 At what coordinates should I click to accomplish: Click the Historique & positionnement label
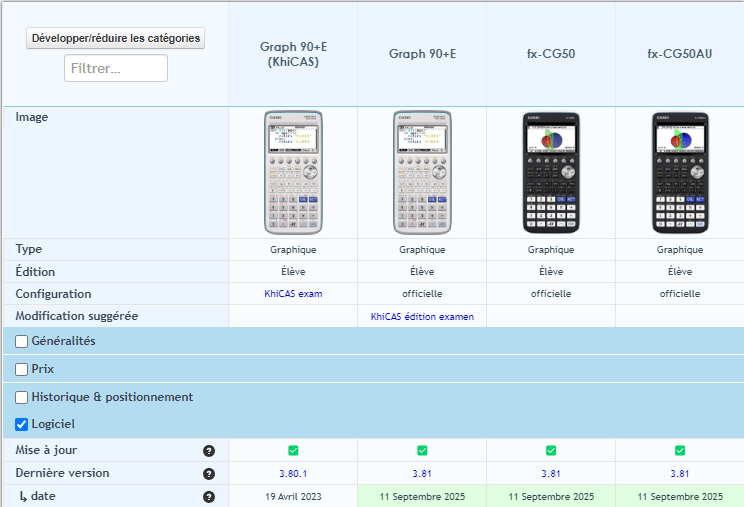click(x=112, y=397)
